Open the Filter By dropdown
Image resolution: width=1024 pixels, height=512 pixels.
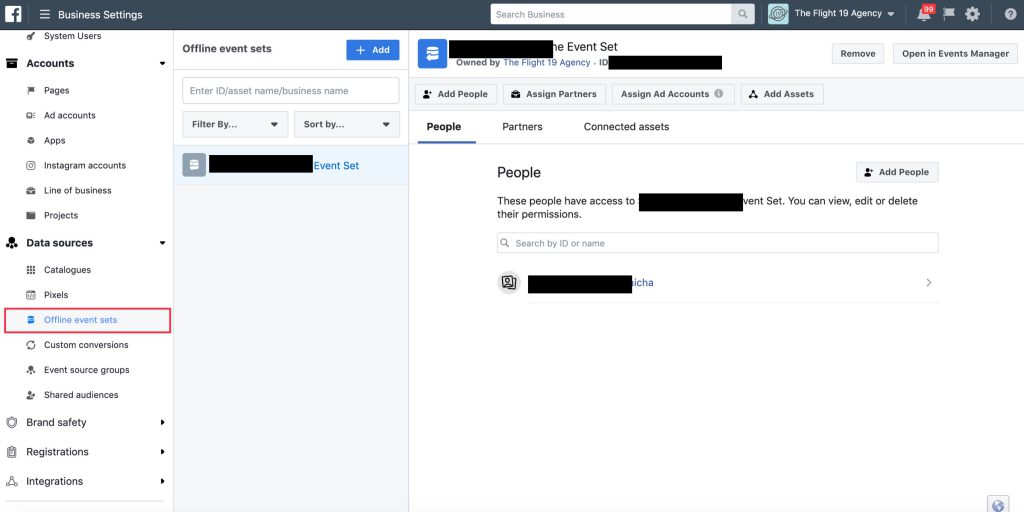[x=234, y=124]
